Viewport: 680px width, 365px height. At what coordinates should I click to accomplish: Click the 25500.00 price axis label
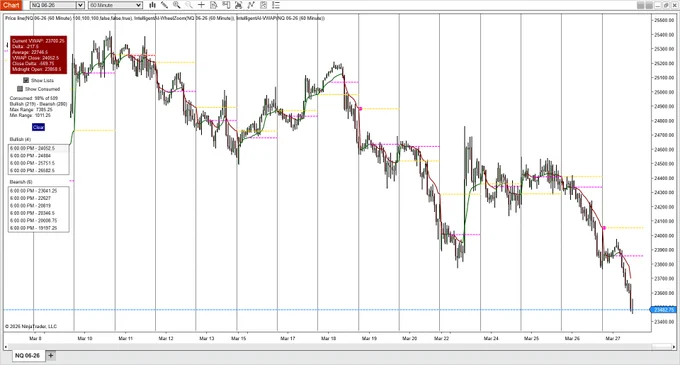664,20
